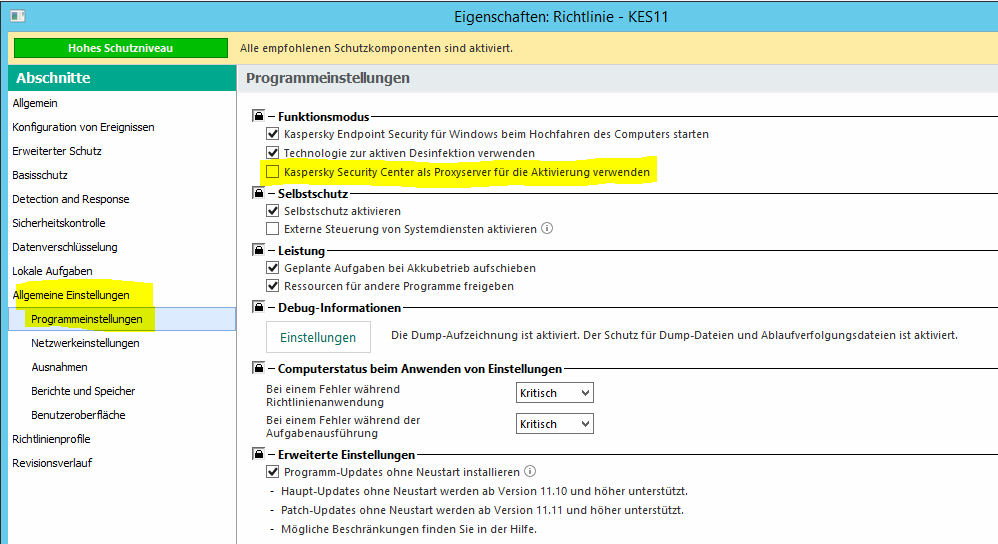Toggle the Debug-Informationen lock icon

258,307
